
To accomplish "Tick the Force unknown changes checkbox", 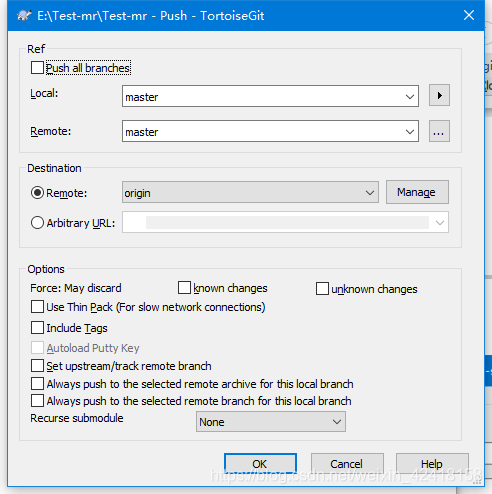I will [322, 289].
